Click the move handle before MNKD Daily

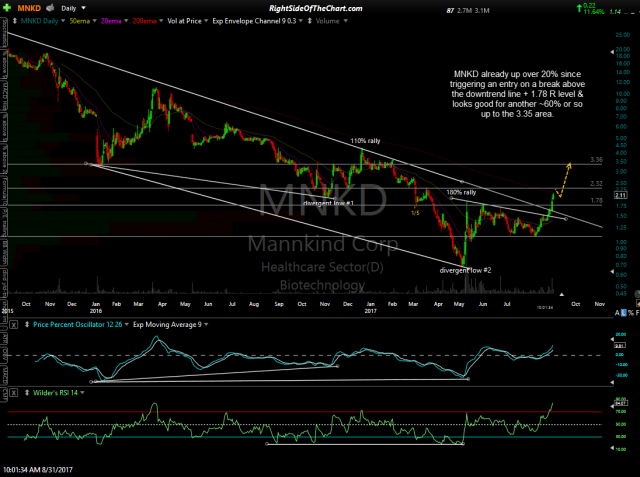tap(15, 21)
